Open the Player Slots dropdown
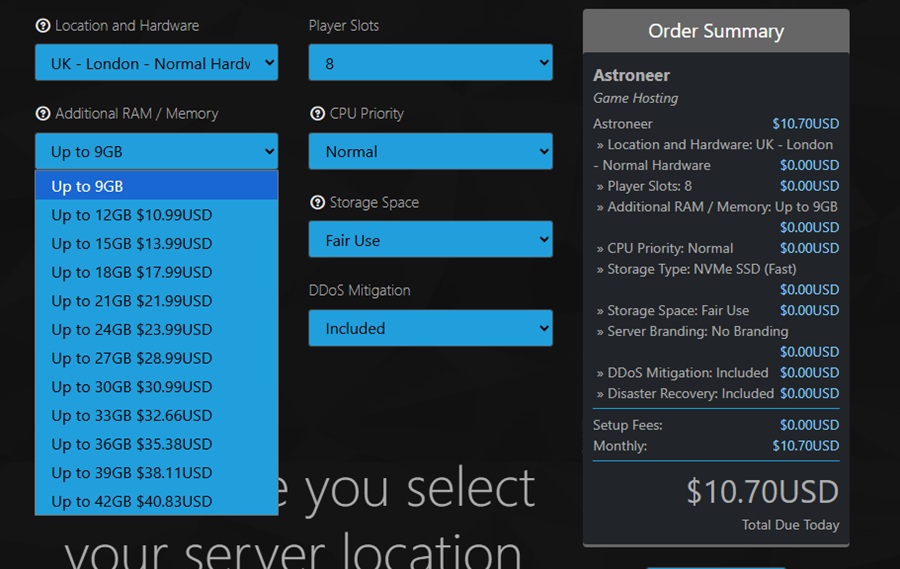Image resolution: width=900 pixels, height=569 pixels. (430, 63)
